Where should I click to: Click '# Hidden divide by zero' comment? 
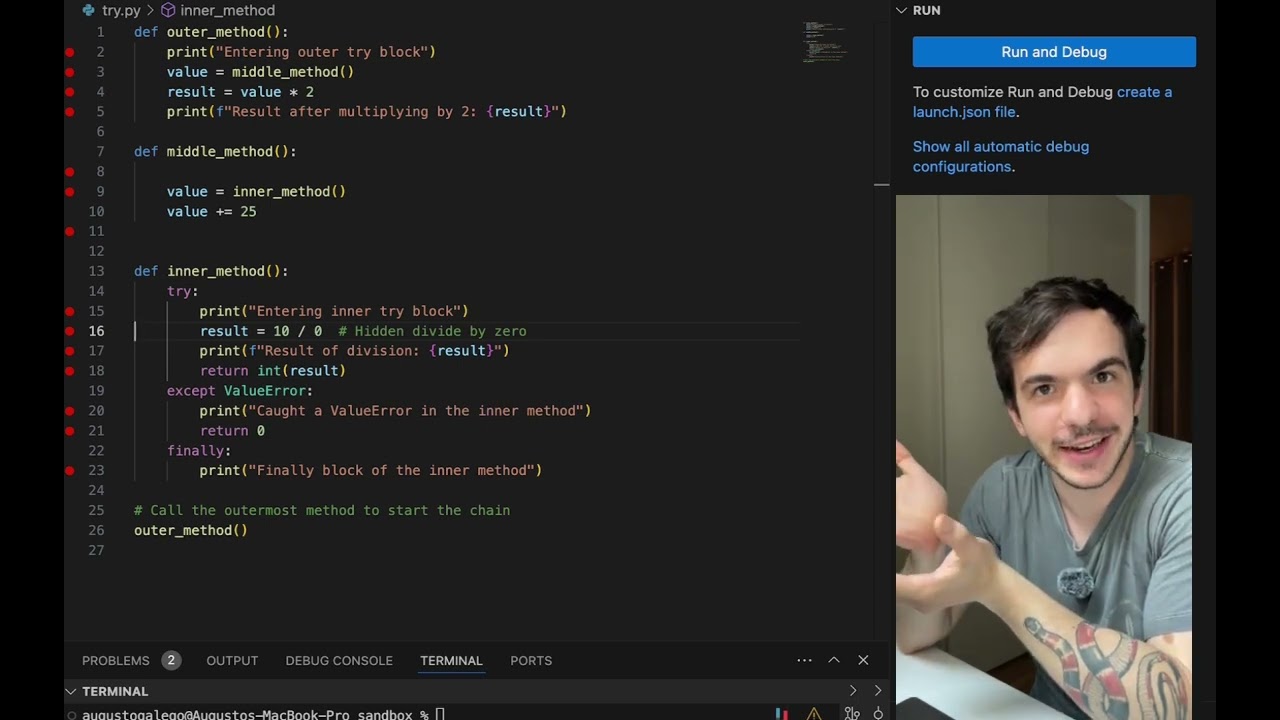432,331
